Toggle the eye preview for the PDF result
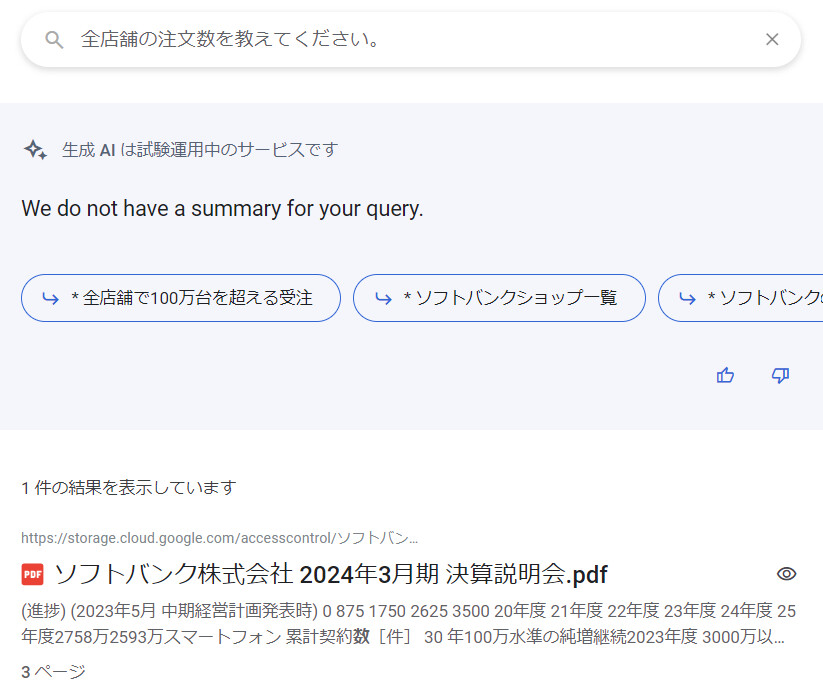This screenshot has width=823, height=694. click(787, 573)
